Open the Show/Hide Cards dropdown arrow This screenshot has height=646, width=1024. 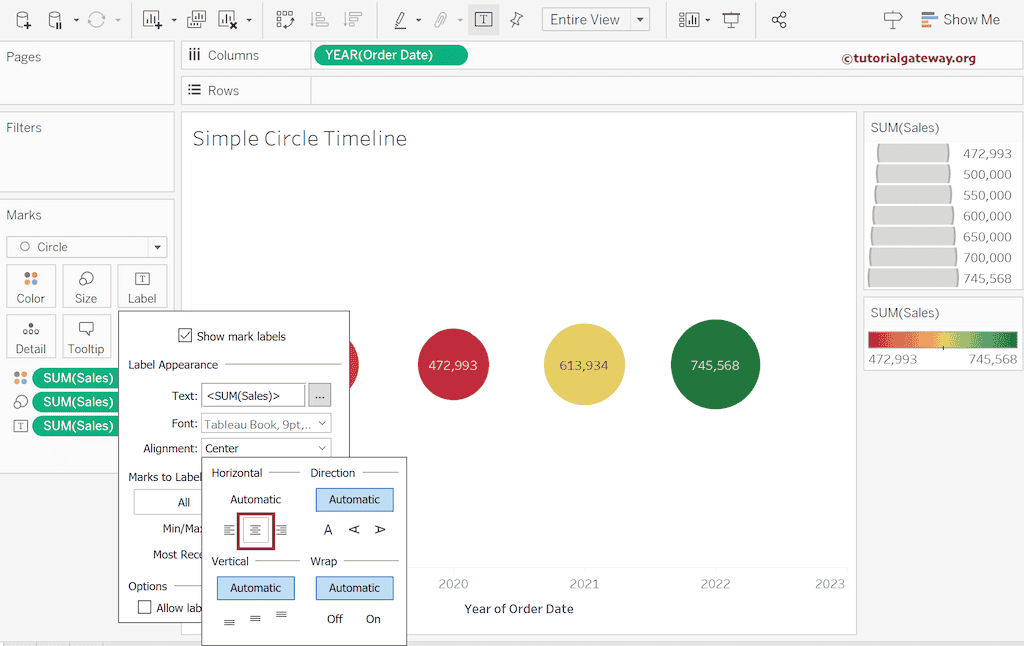708,20
